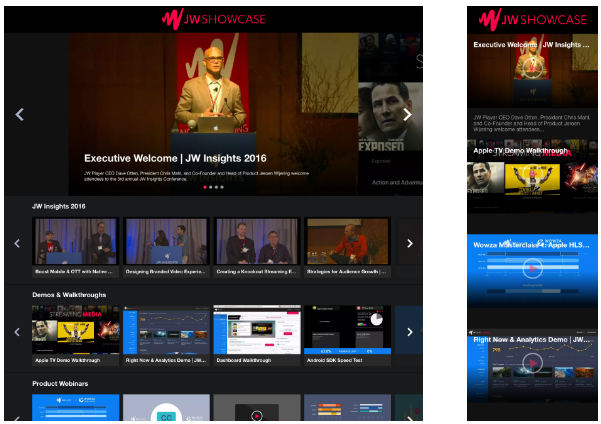Click JW Insights 2016 section heading

click(x=59, y=206)
